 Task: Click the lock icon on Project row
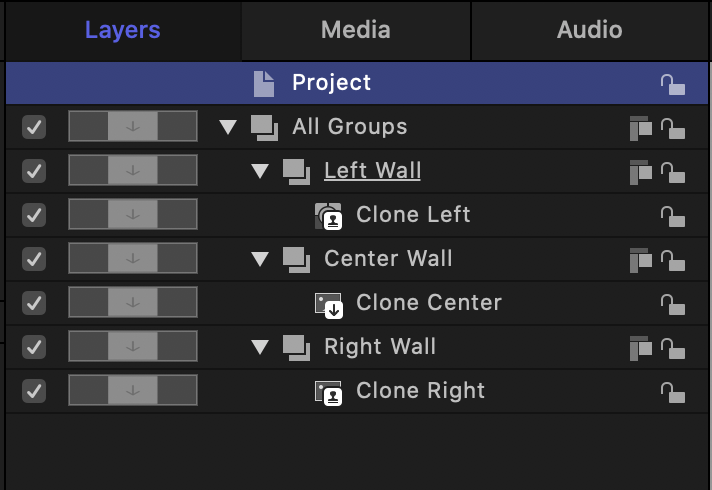pos(673,85)
